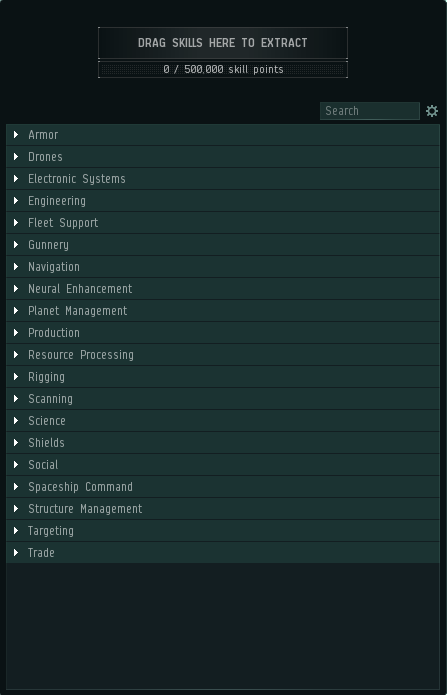Expand the Science group triangle
447x695 pixels.
[x=16, y=421]
